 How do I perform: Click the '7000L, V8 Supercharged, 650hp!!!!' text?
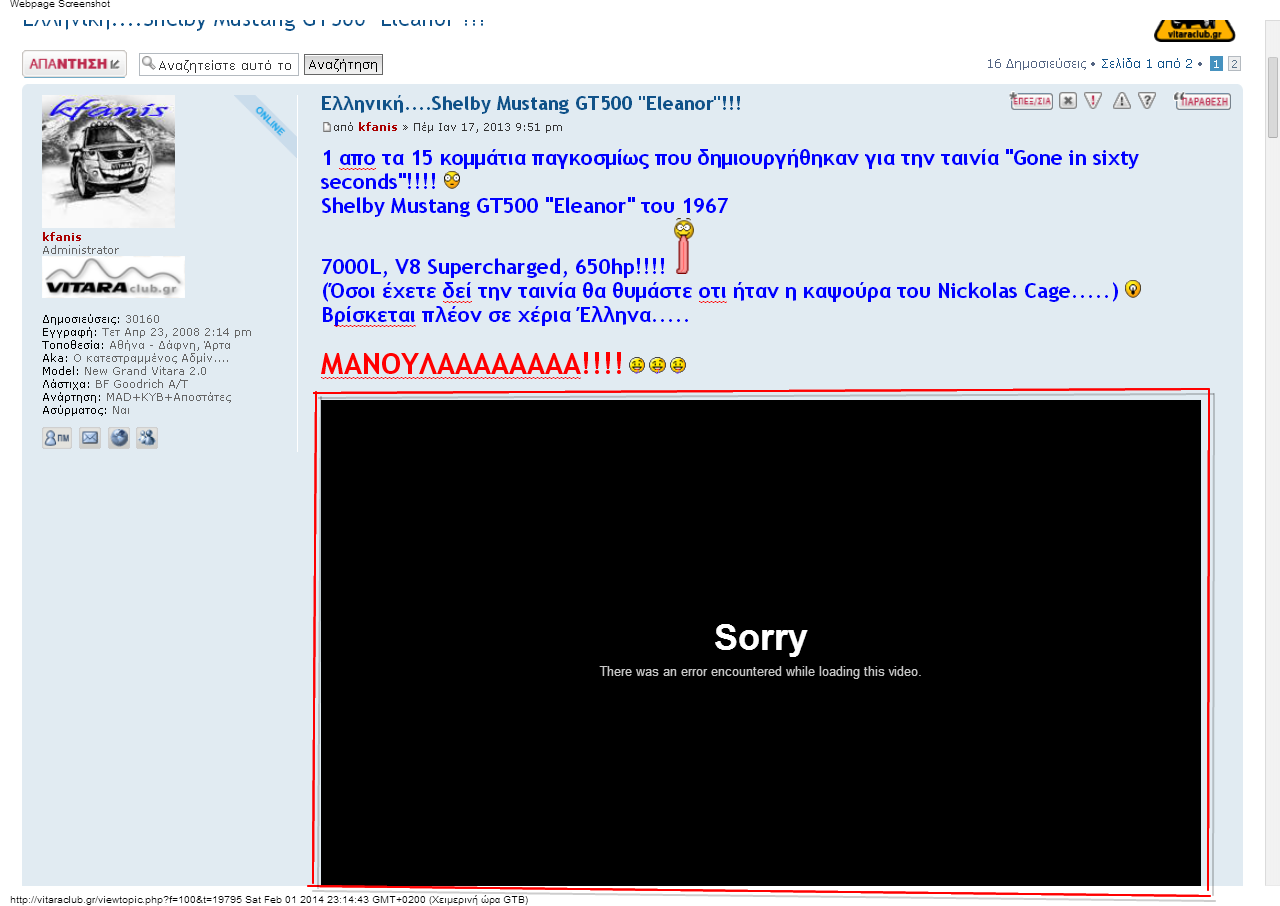(x=493, y=267)
